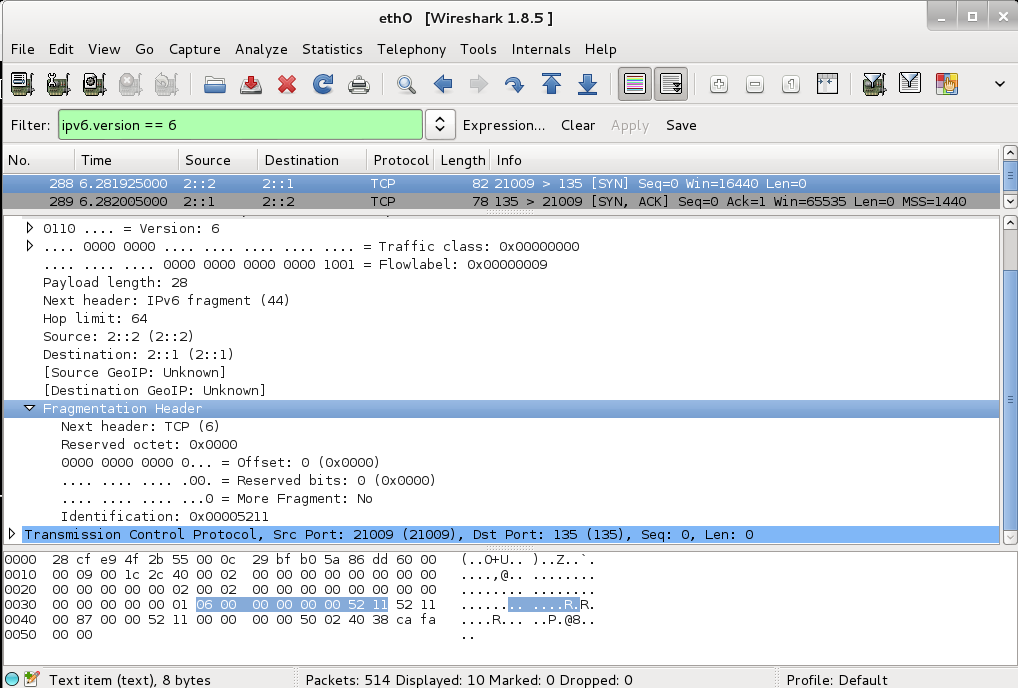Open the capture interfaces list icon
Viewport: 1018px width, 688px height.
[22, 84]
